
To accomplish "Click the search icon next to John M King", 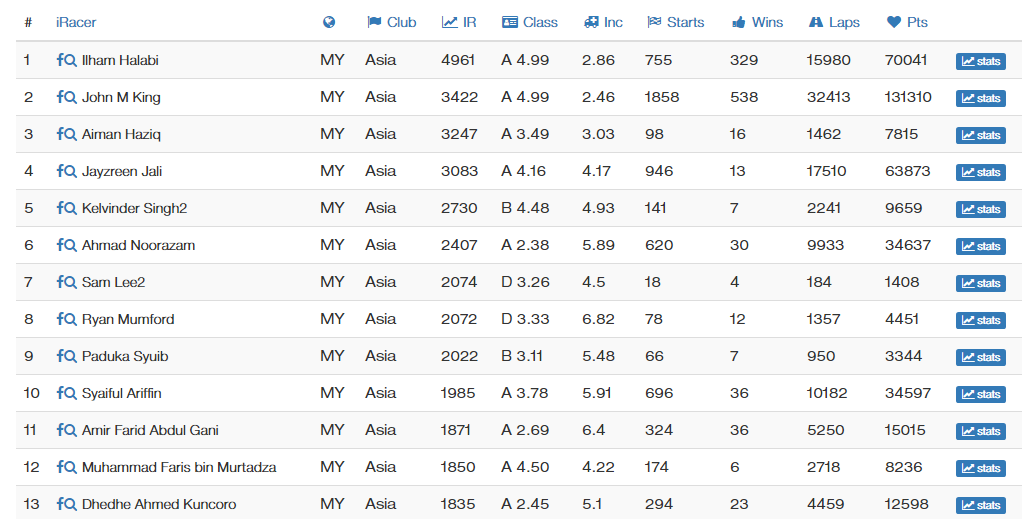I will pos(66,97).
